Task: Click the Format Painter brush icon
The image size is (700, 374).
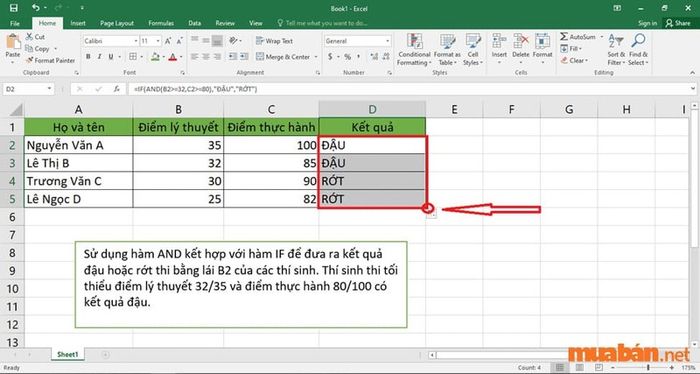Action: (x=29, y=60)
